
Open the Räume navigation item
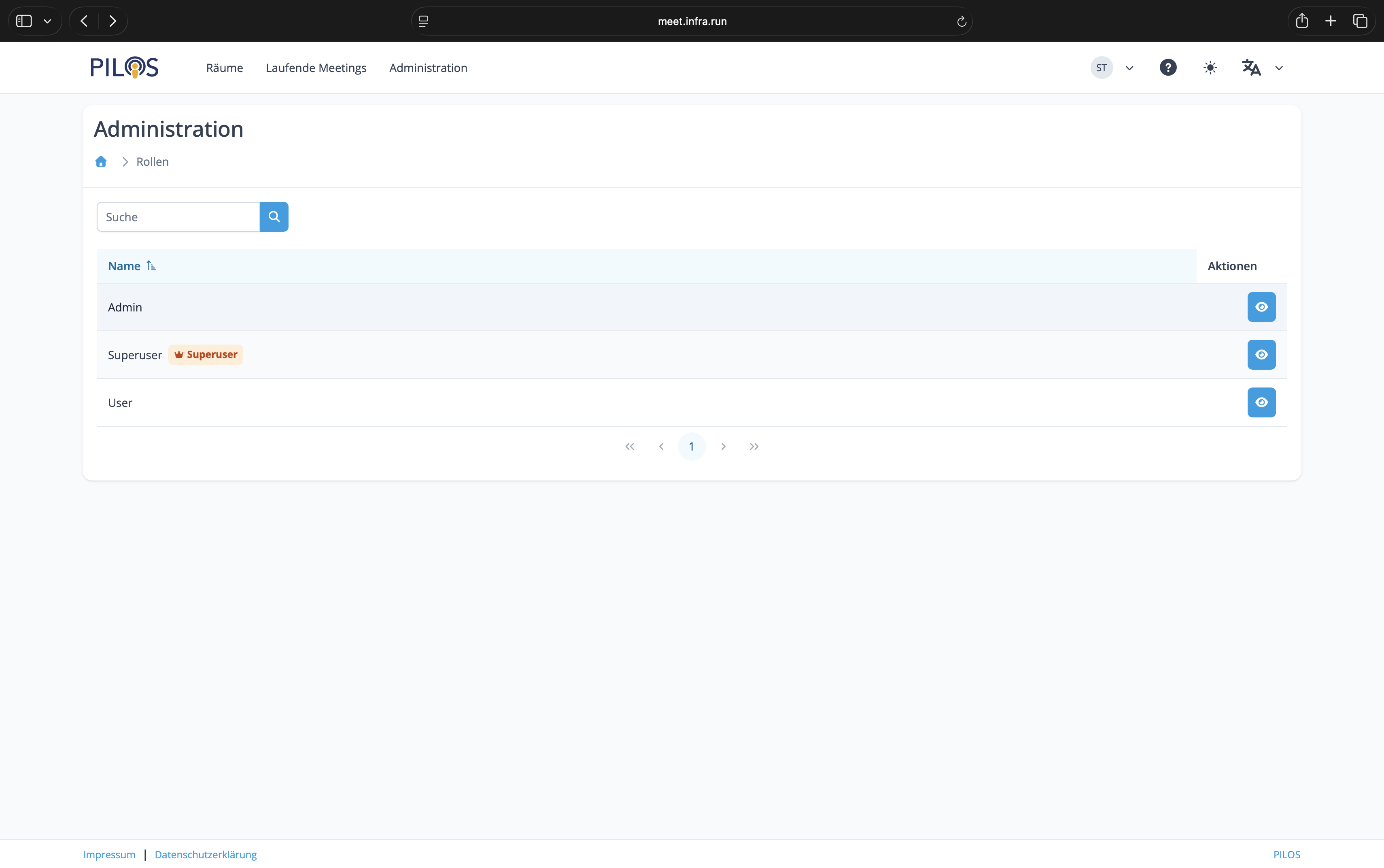tap(225, 68)
